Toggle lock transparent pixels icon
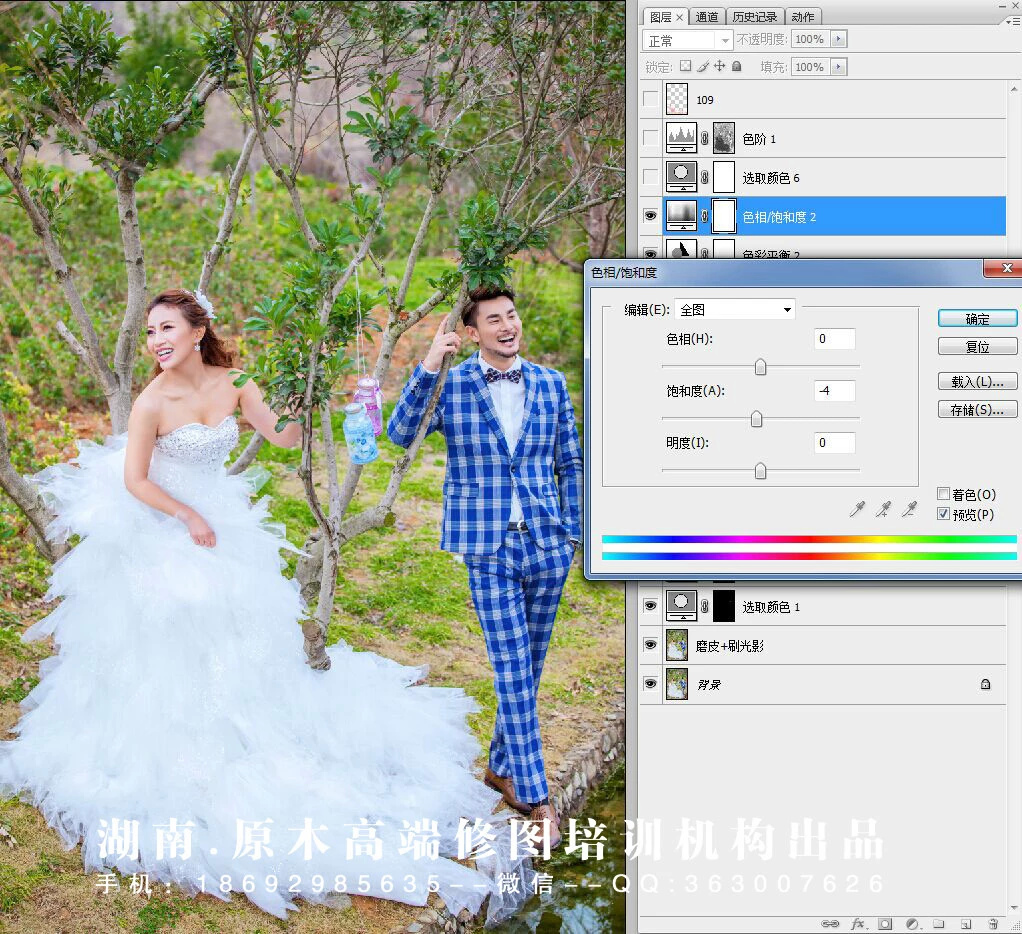Screen dimensions: 1022x934 (x=685, y=66)
